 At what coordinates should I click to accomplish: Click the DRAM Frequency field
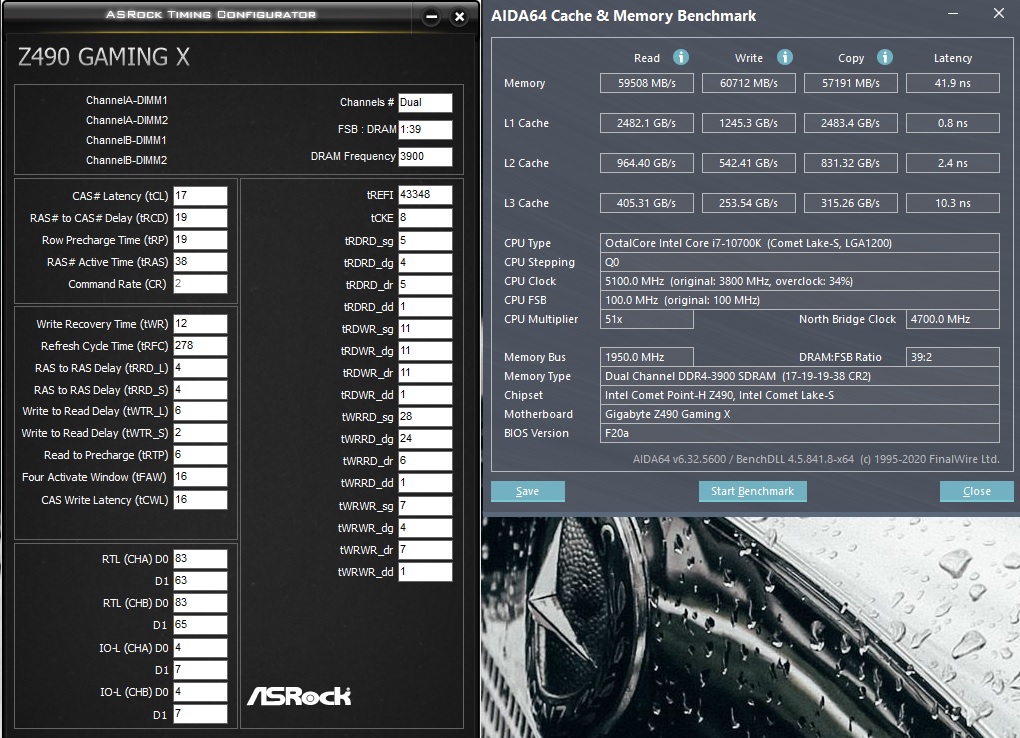click(x=425, y=157)
